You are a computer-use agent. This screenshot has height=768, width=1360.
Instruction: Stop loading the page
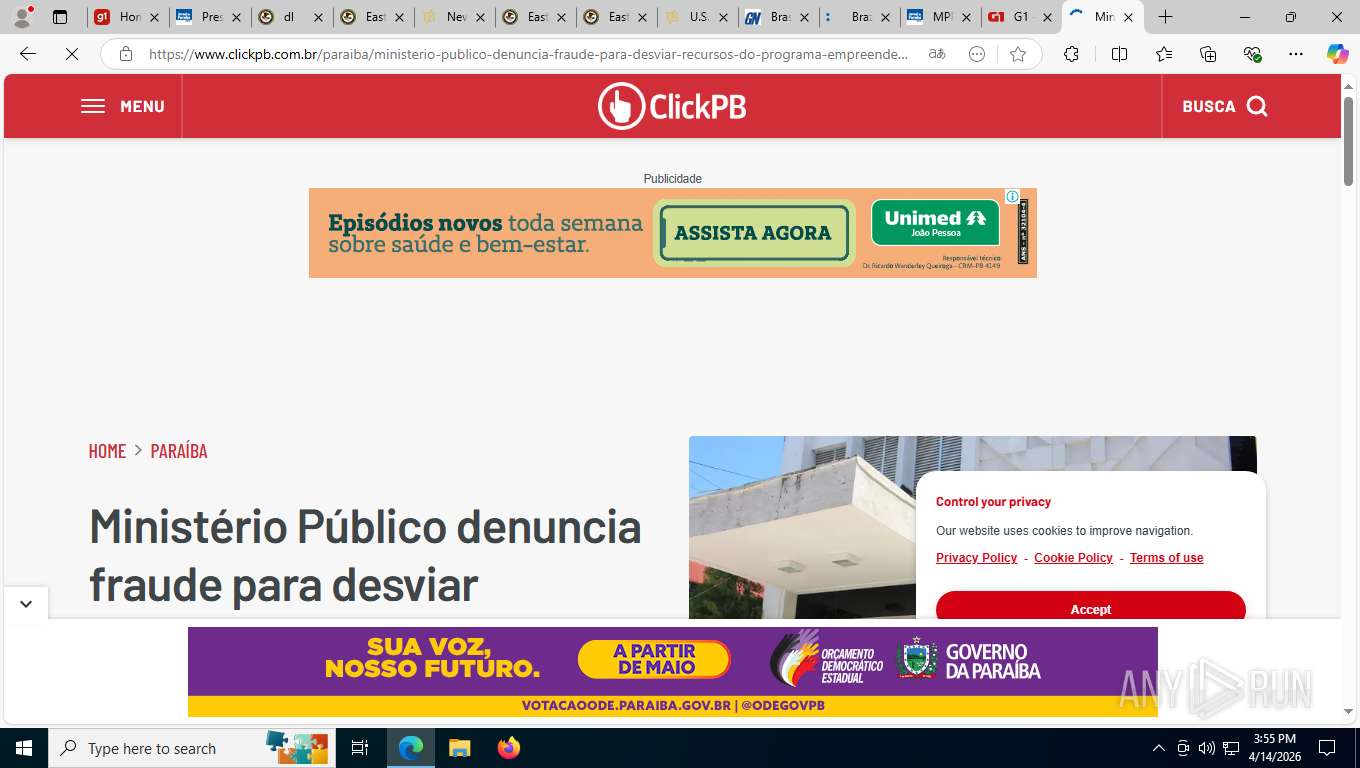(x=72, y=54)
